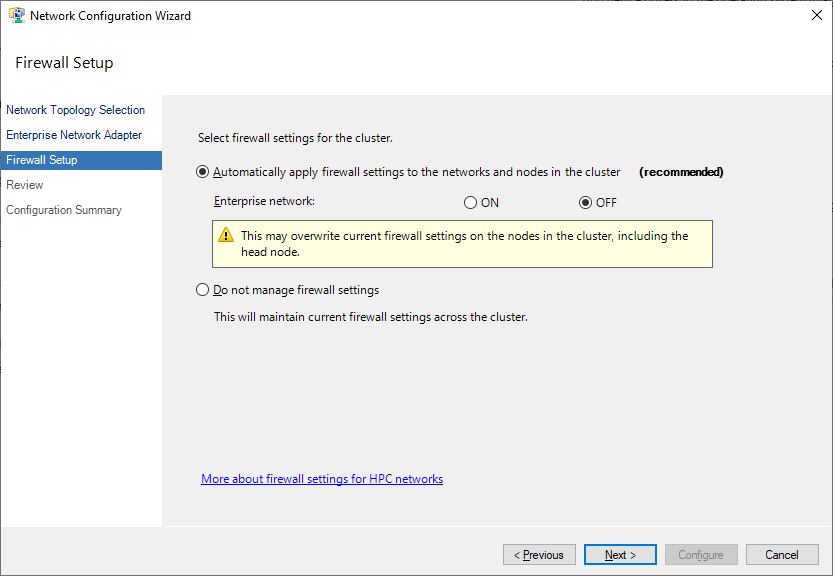Open More about firewall settings link
The height and width of the screenshot is (576, 833).
(x=322, y=479)
